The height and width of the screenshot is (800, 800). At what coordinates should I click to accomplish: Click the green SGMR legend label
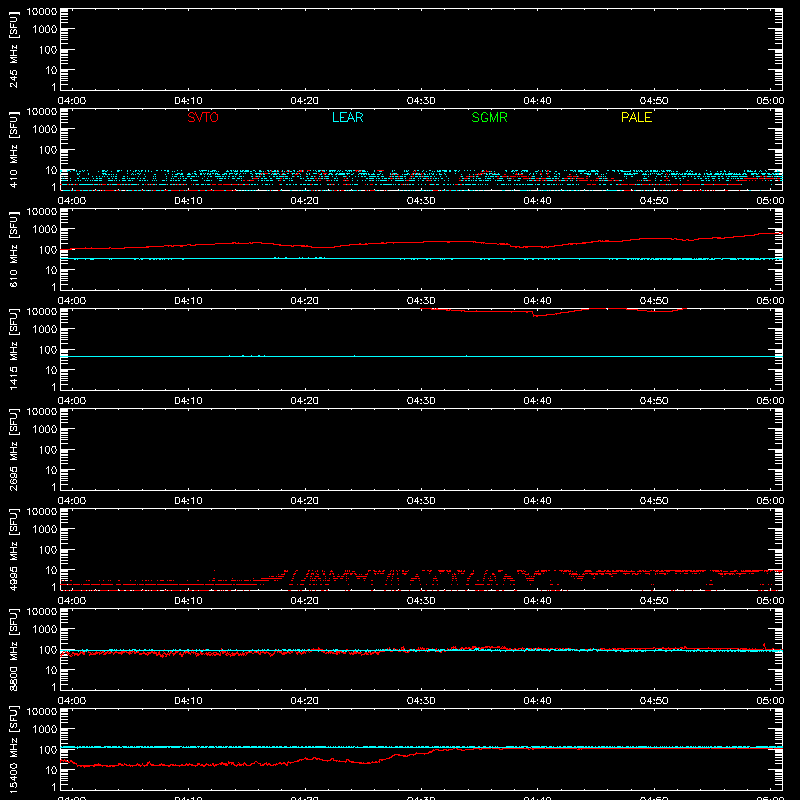pyautogui.click(x=489, y=117)
